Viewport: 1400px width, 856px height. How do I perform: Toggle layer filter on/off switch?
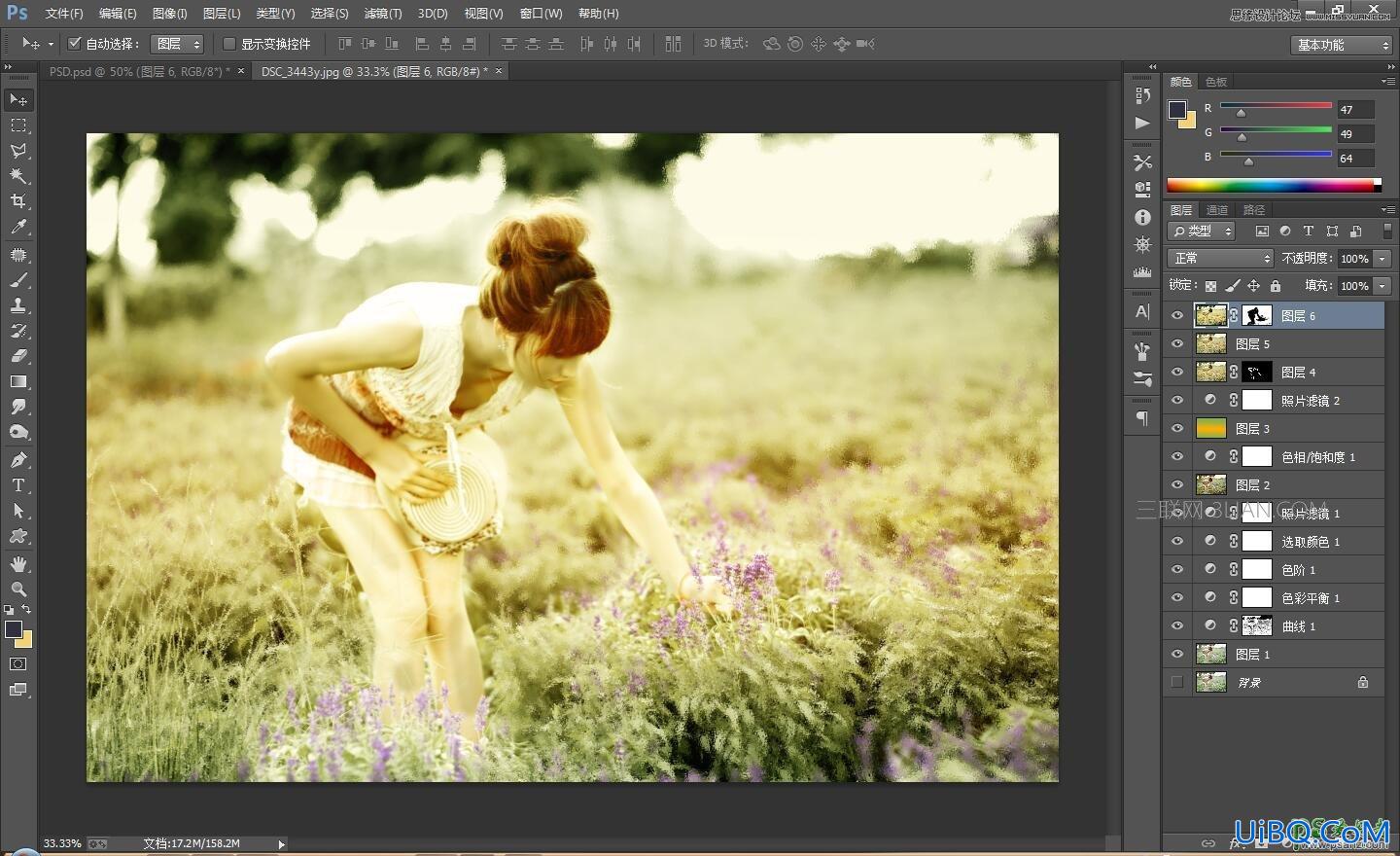(x=1386, y=231)
